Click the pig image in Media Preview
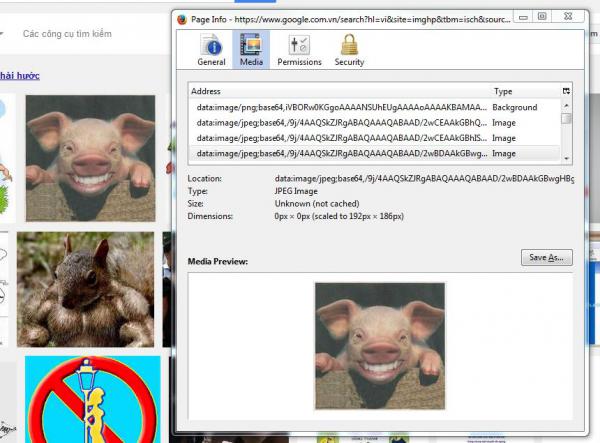This screenshot has height=443, width=600. [380, 346]
